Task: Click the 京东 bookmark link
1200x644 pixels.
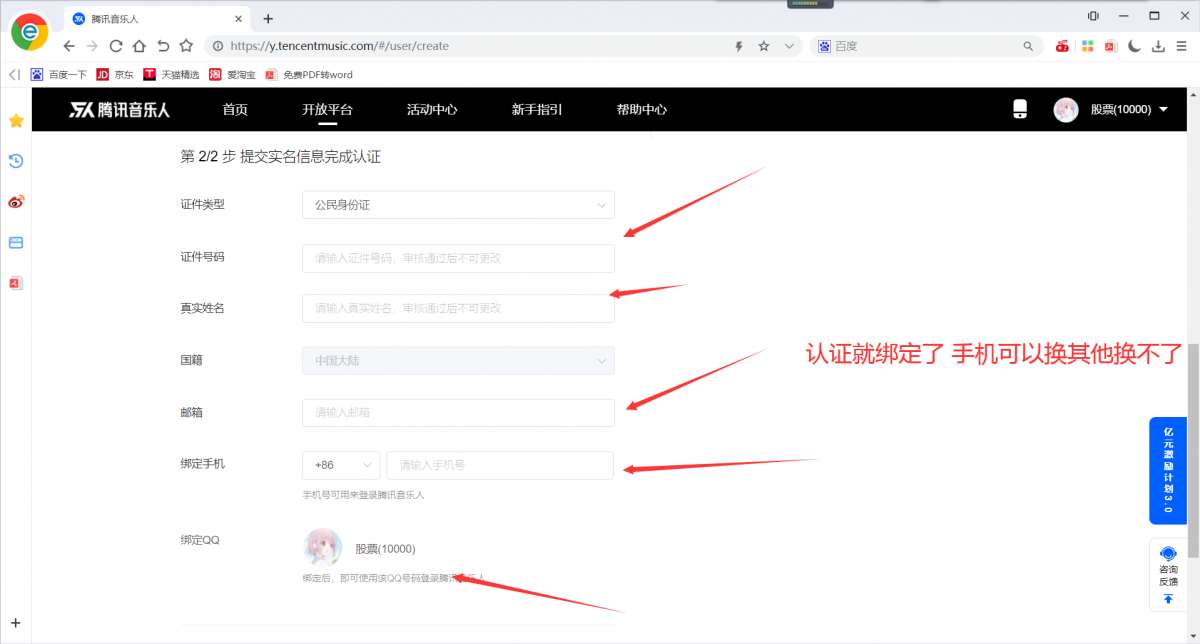Action: pyautogui.click(x=115, y=74)
